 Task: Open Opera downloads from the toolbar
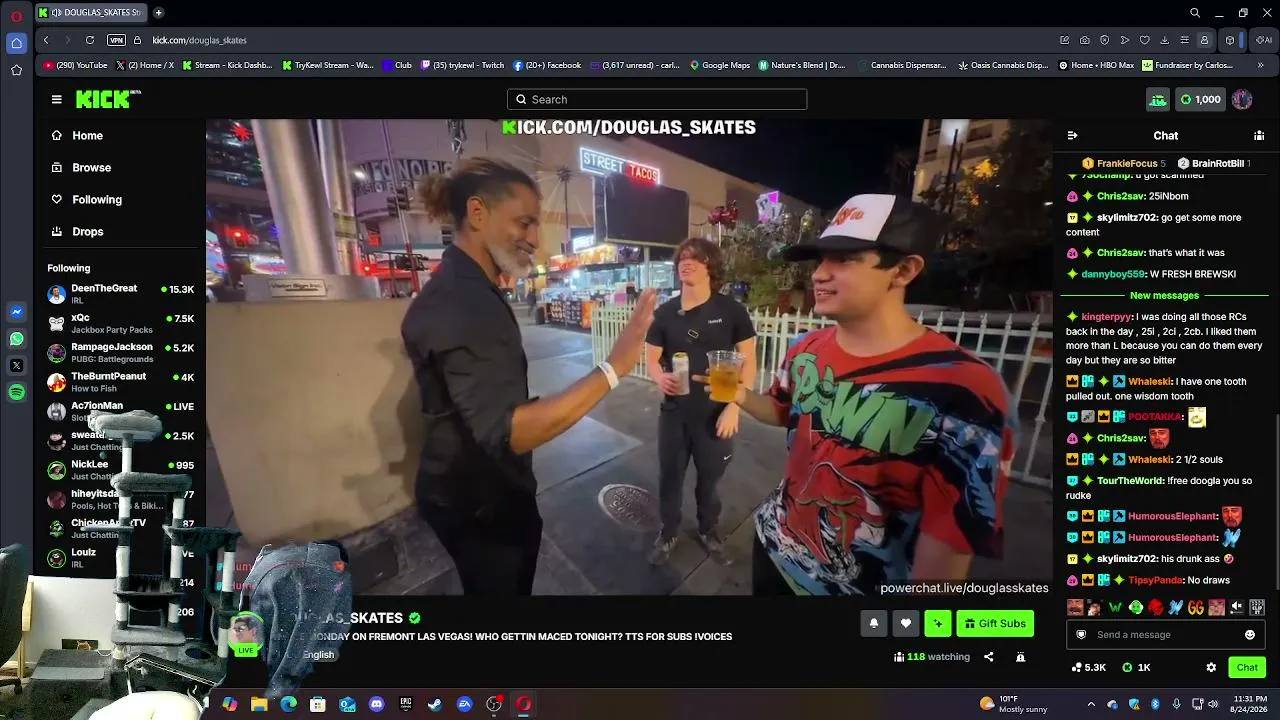1165,40
